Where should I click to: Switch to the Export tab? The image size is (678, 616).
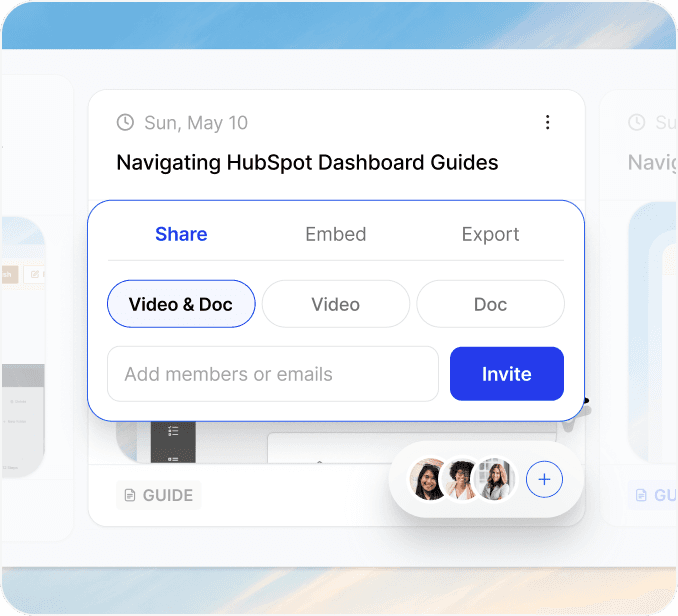(x=490, y=234)
